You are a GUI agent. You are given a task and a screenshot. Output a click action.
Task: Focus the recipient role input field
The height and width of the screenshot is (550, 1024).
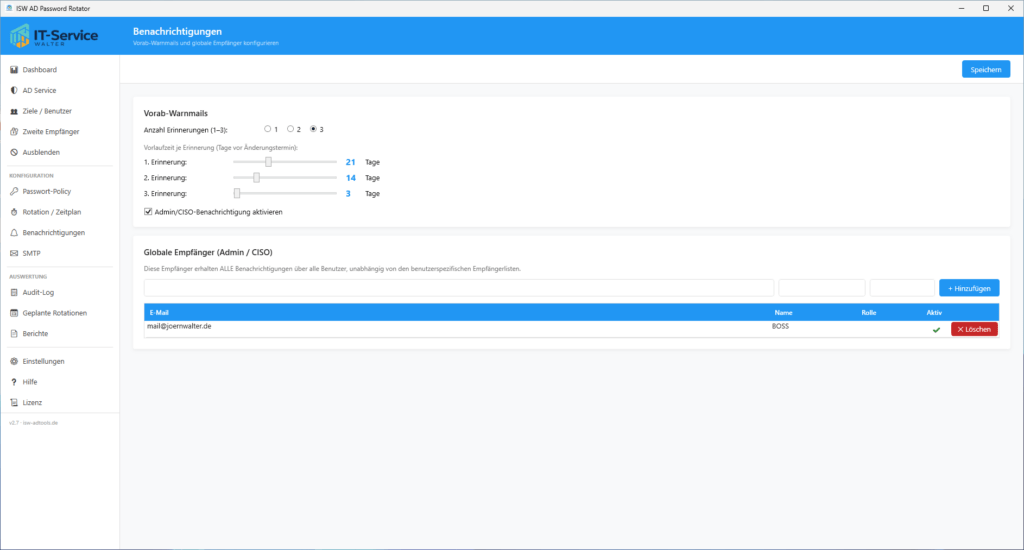902,288
